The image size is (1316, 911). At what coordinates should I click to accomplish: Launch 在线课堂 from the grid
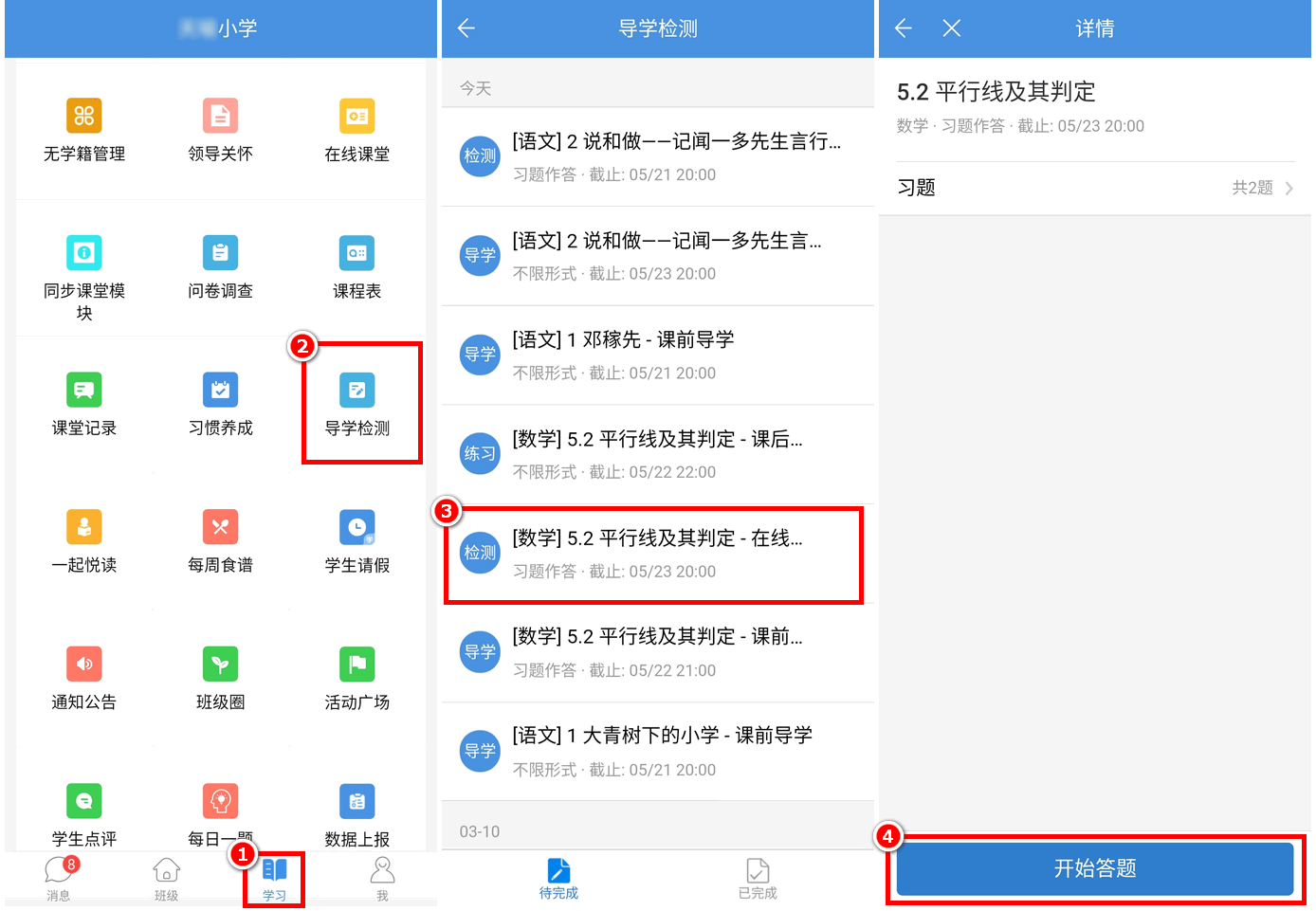(356, 117)
